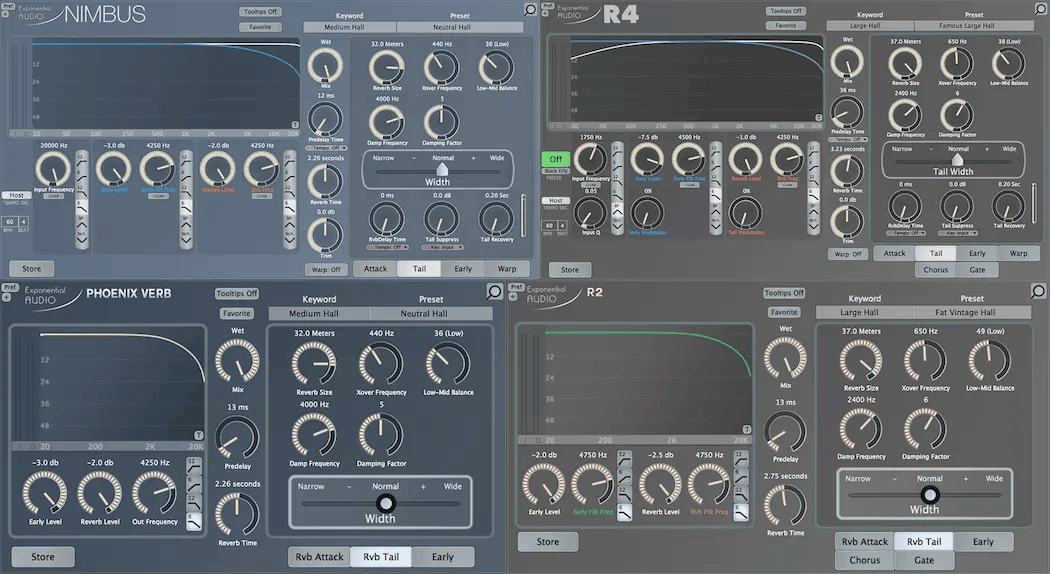Image resolution: width=1050 pixels, height=574 pixels.
Task: Click the magnifier search icon in R2
Action: (x=1038, y=291)
